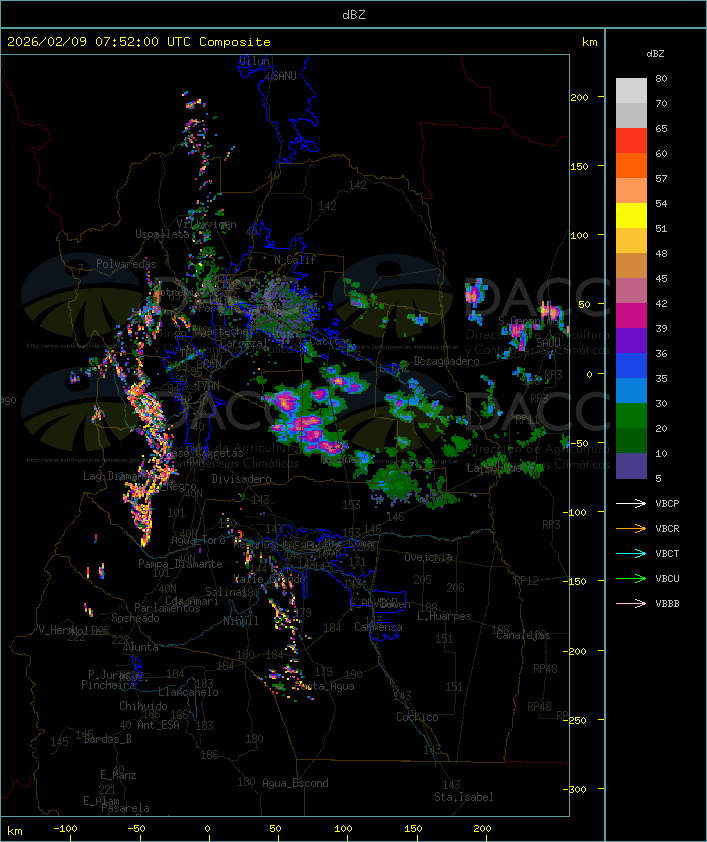Select the slate 5-10 dBZ swatch
The width and height of the screenshot is (707, 842).
[x=631, y=466]
